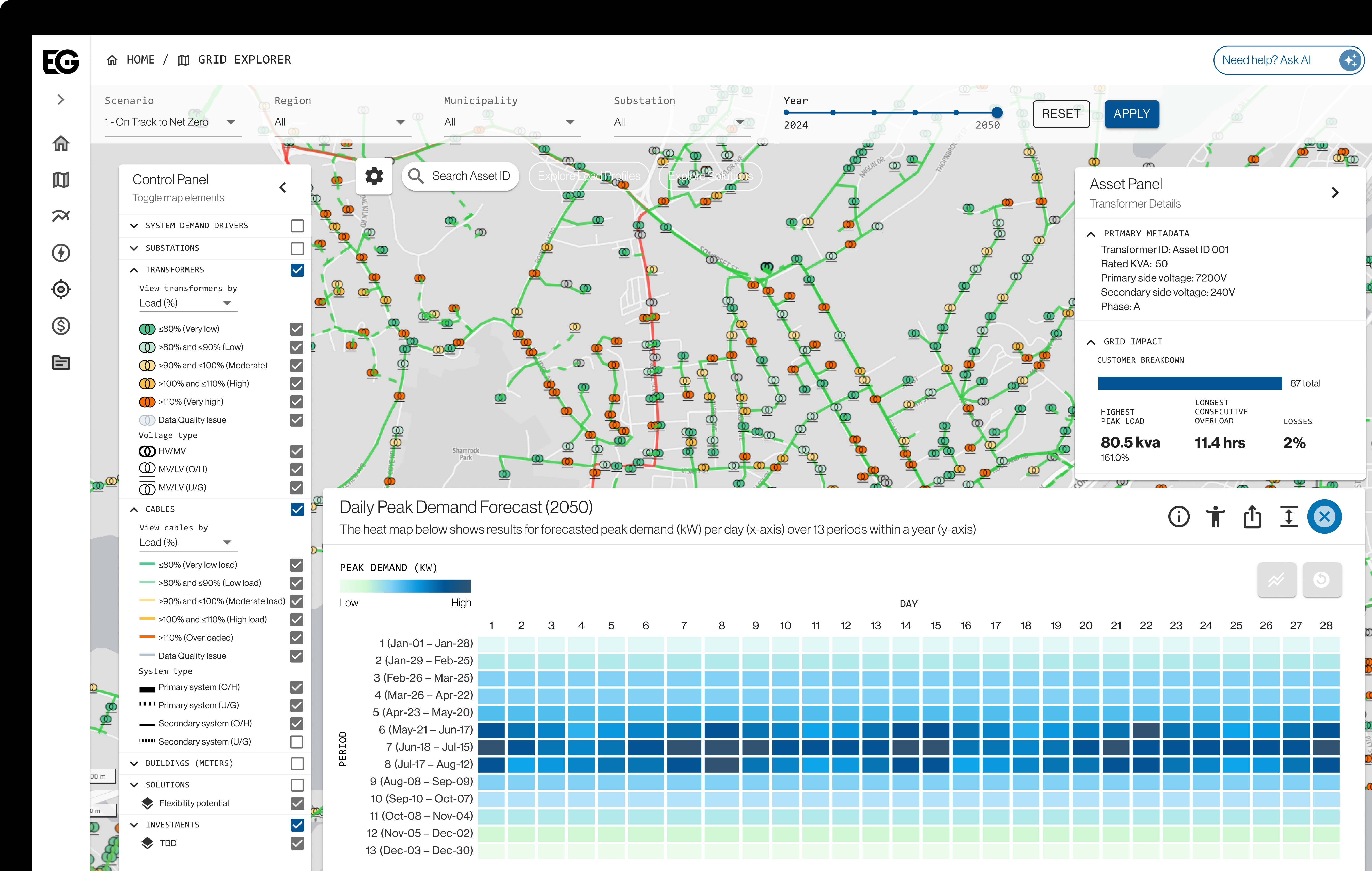Collapse the Primary Metadata section
Screen dimensions: 1372x871
pyautogui.click(x=1091, y=234)
